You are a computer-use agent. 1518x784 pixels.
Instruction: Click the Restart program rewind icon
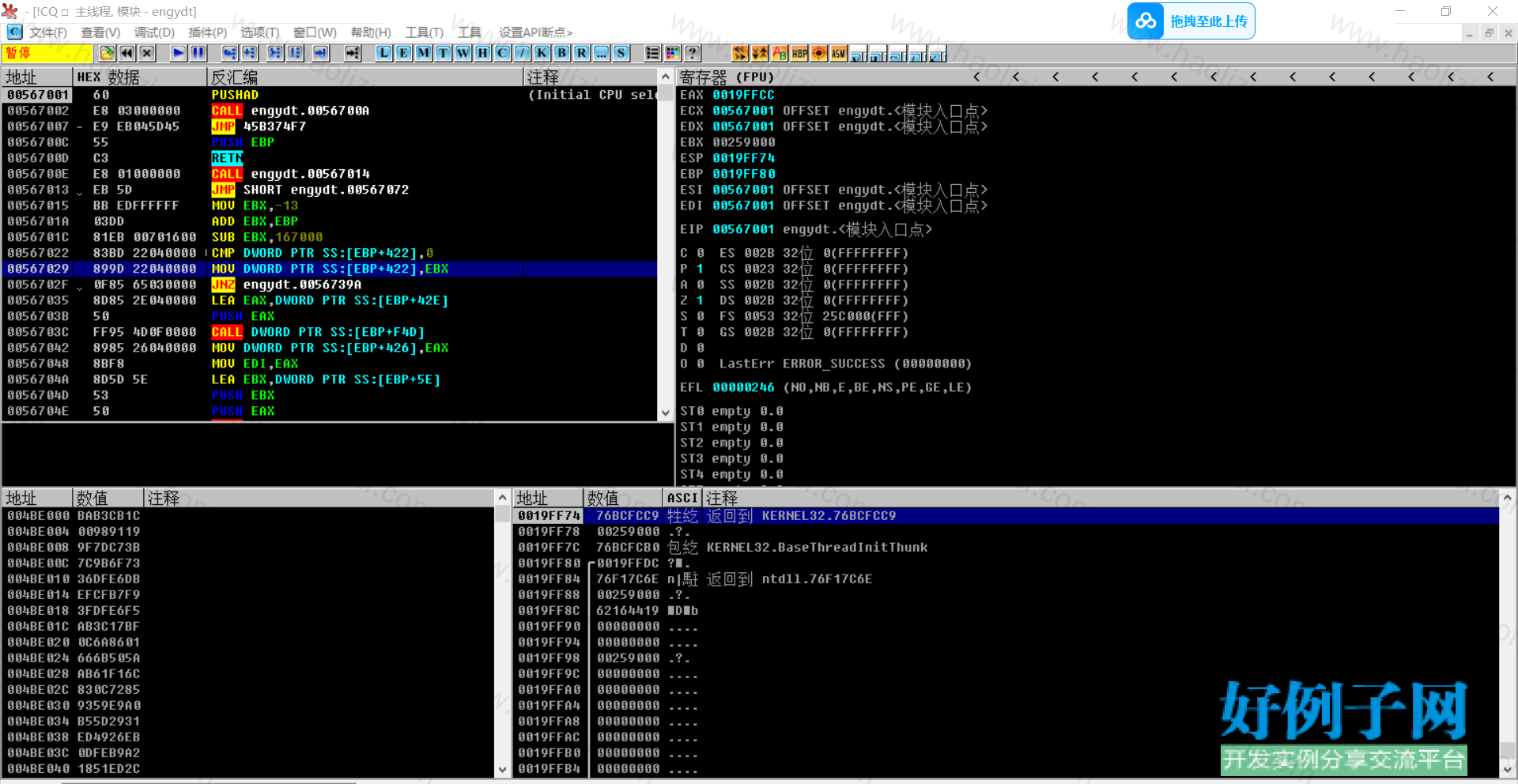coord(127,53)
